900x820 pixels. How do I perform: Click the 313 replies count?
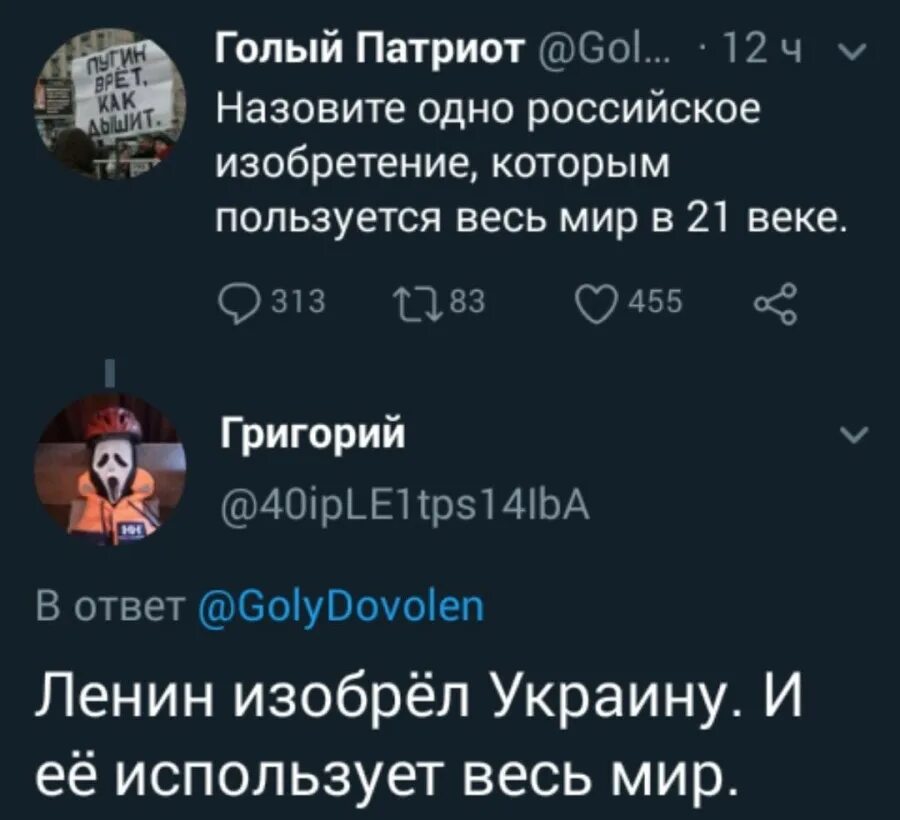297,301
